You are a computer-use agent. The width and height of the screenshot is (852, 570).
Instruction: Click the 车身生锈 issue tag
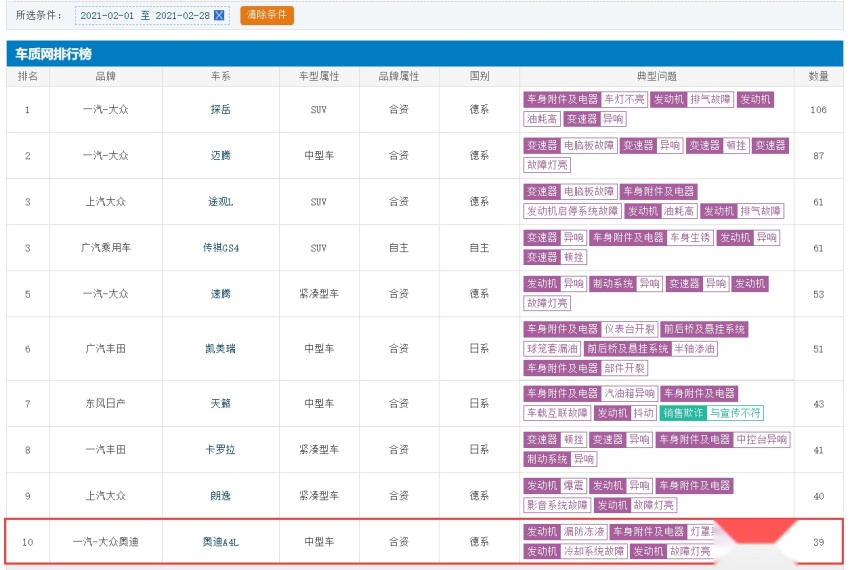coord(690,238)
